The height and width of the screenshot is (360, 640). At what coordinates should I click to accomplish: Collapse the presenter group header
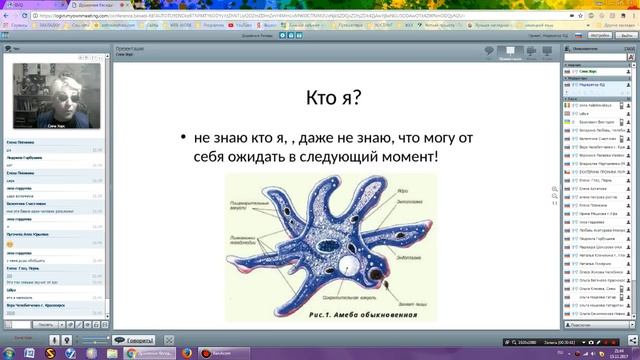click(x=597, y=65)
